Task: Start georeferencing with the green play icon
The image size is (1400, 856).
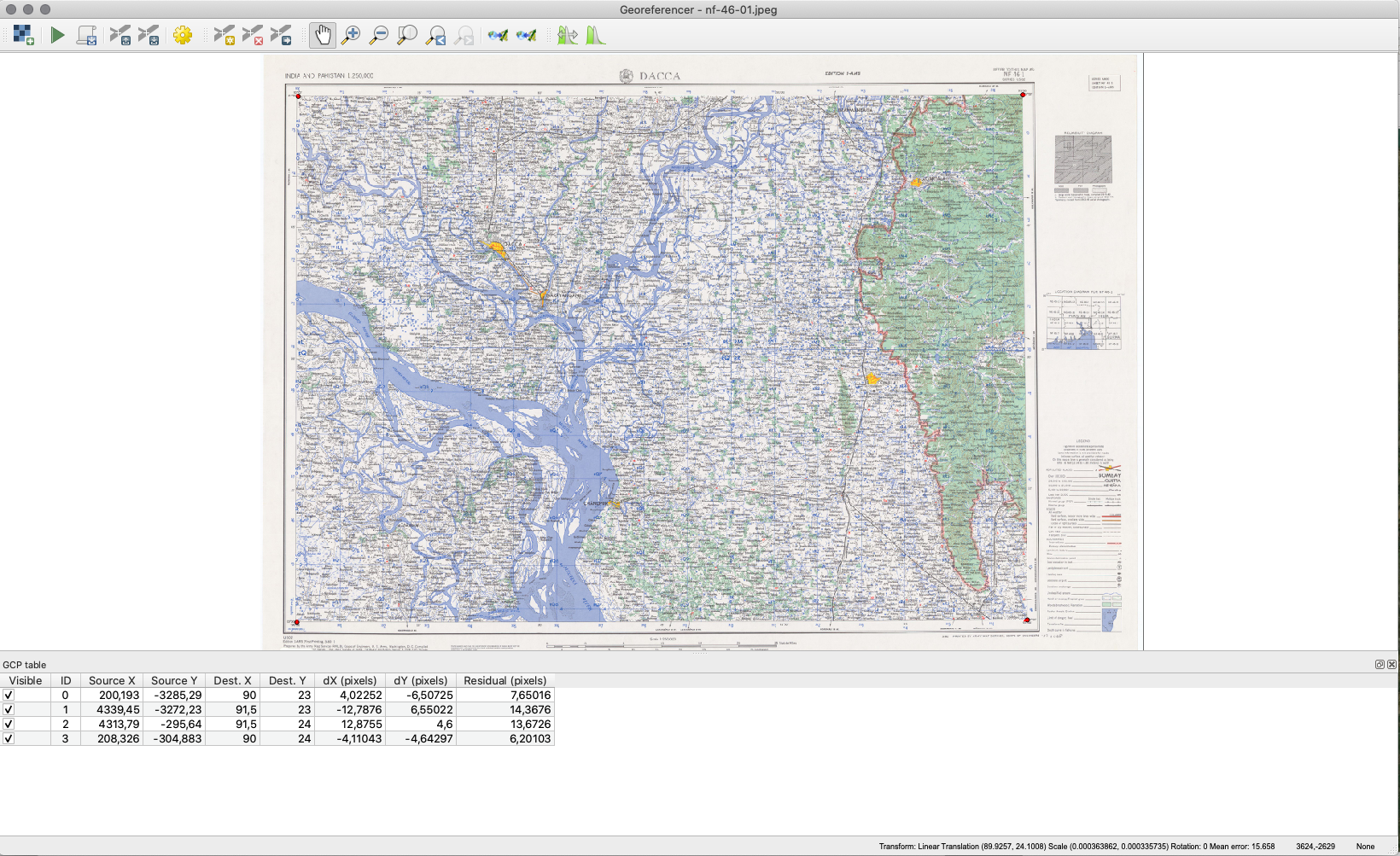Action: (x=57, y=35)
